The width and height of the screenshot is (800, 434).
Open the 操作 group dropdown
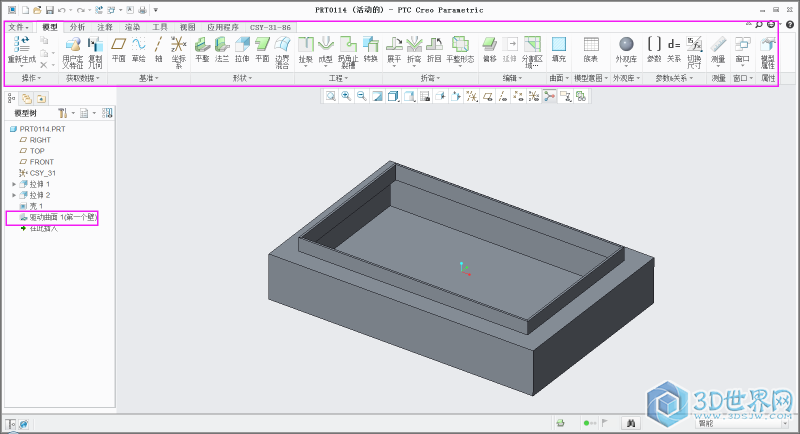[31, 78]
